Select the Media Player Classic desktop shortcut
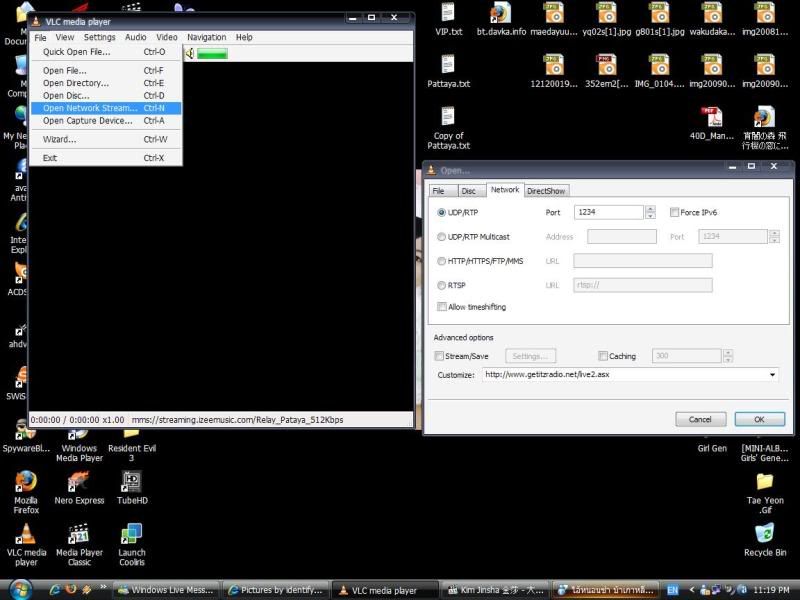 click(79, 545)
